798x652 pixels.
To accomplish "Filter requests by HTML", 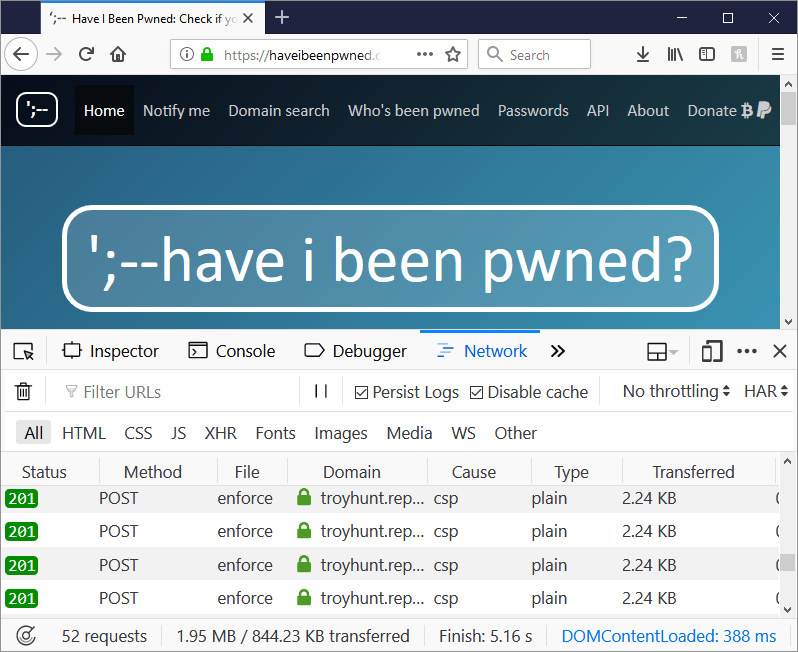I will coord(84,433).
